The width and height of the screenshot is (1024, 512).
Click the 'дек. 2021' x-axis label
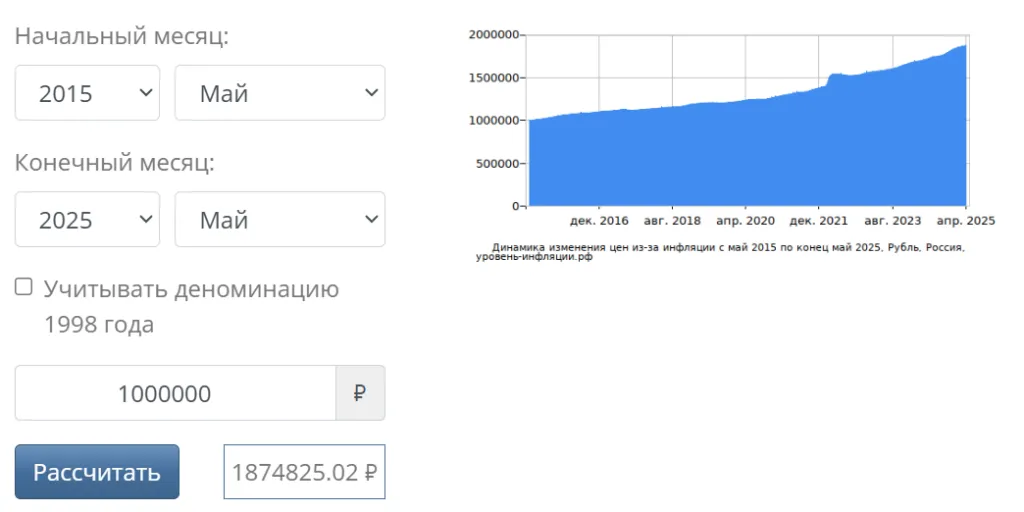pyautogui.click(x=819, y=220)
